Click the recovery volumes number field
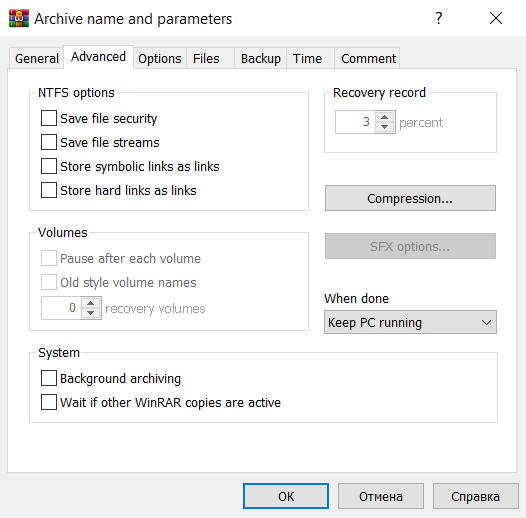The width and height of the screenshot is (526, 518). tap(61, 308)
